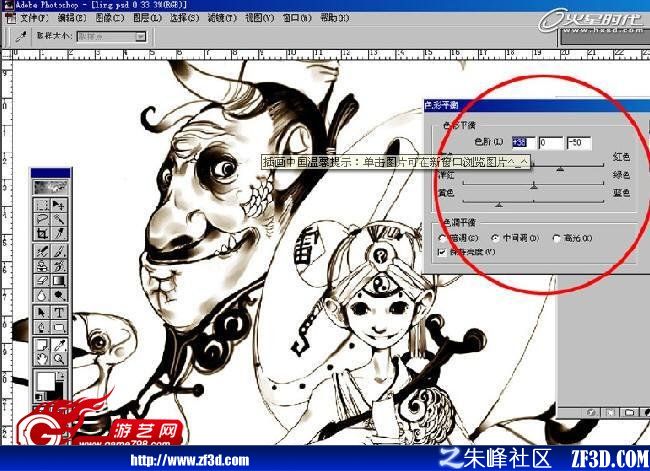Screen dimensions: 650x471
Task: Select the Eyedropper tool in the toolbox
Action: [x=58, y=344]
